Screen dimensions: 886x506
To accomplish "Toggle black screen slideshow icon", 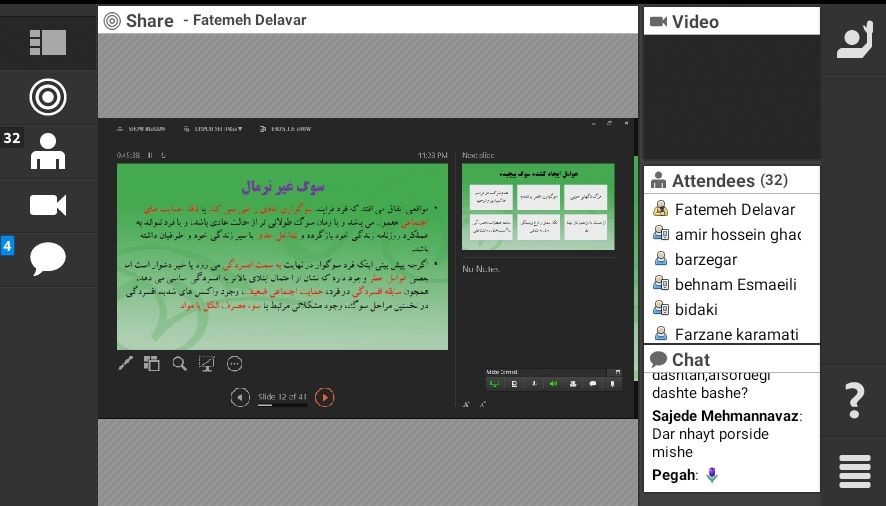I will [207, 364].
